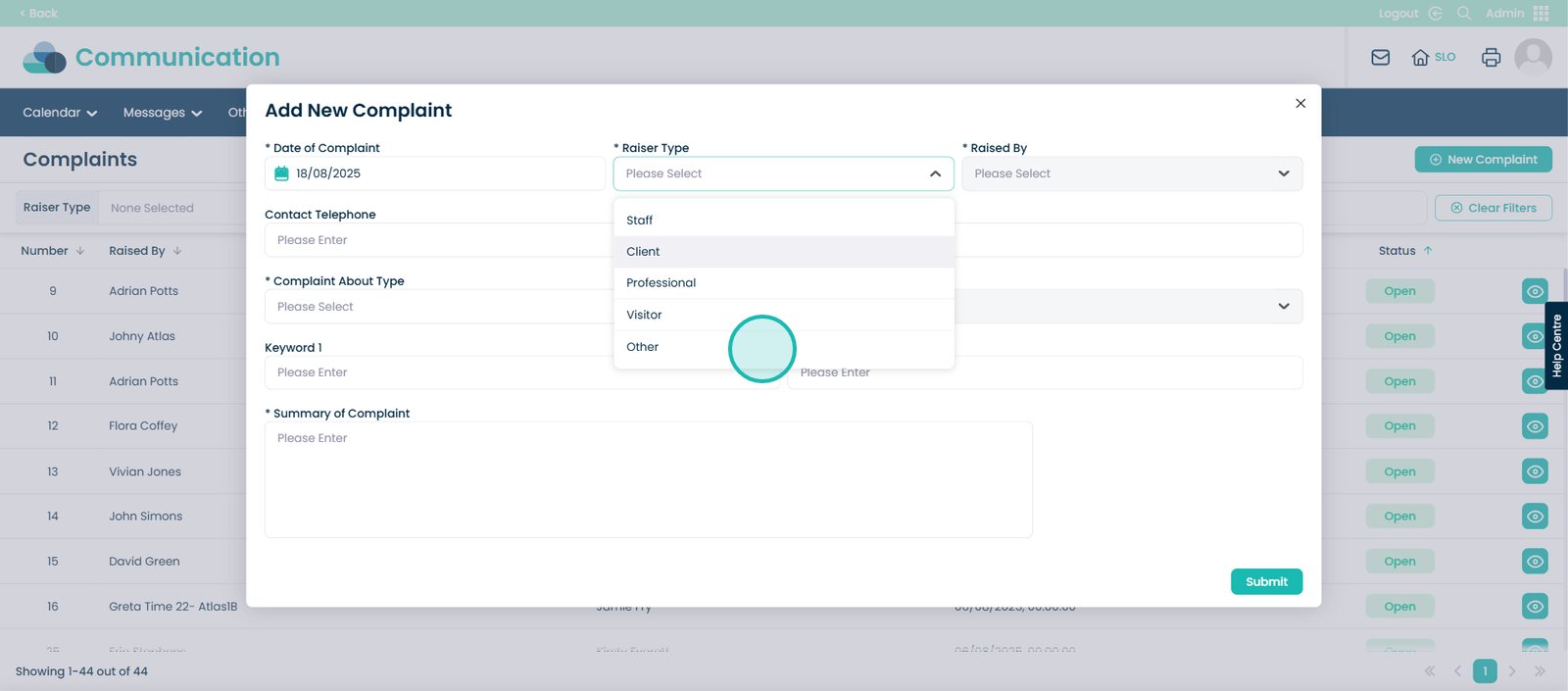Viewport: 1568px width, 691px height.
Task: Open the apps grid icon beside Admin
Action: [x=1542, y=14]
